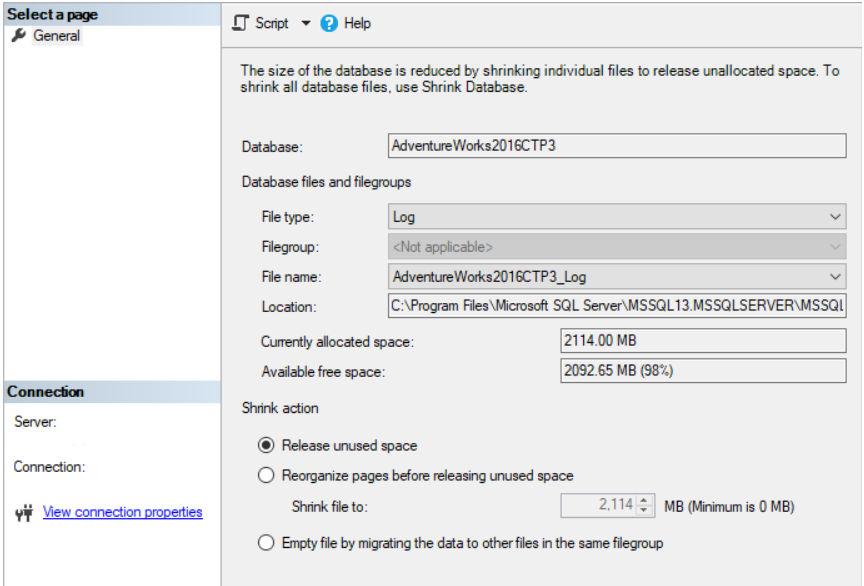864x586 pixels.
Task: Click the wrench icon beside General
Action: click(18, 36)
